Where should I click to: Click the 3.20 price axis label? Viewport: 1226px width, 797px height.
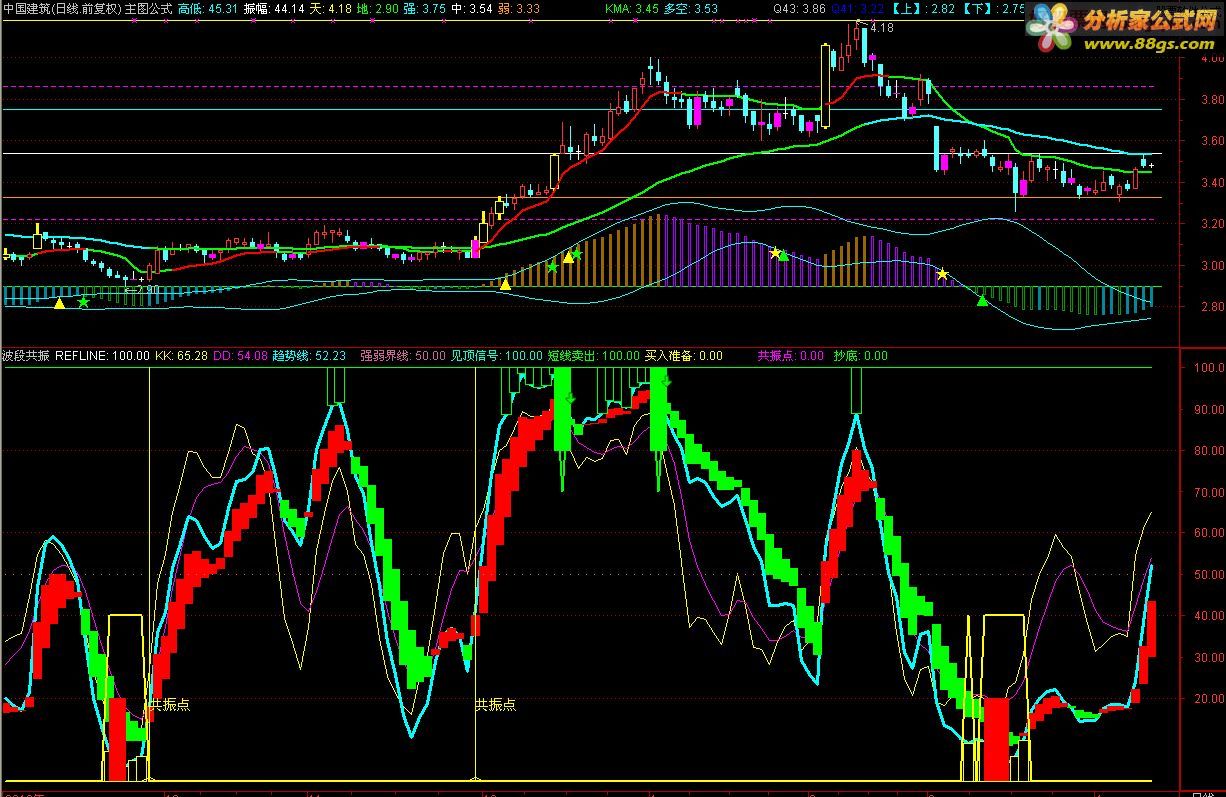pos(1211,224)
